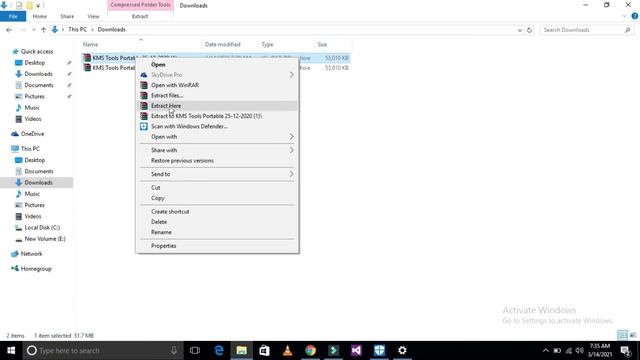Sort by the Type column header
This screenshot has width=640, height=360.
click(x=267, y=44)
